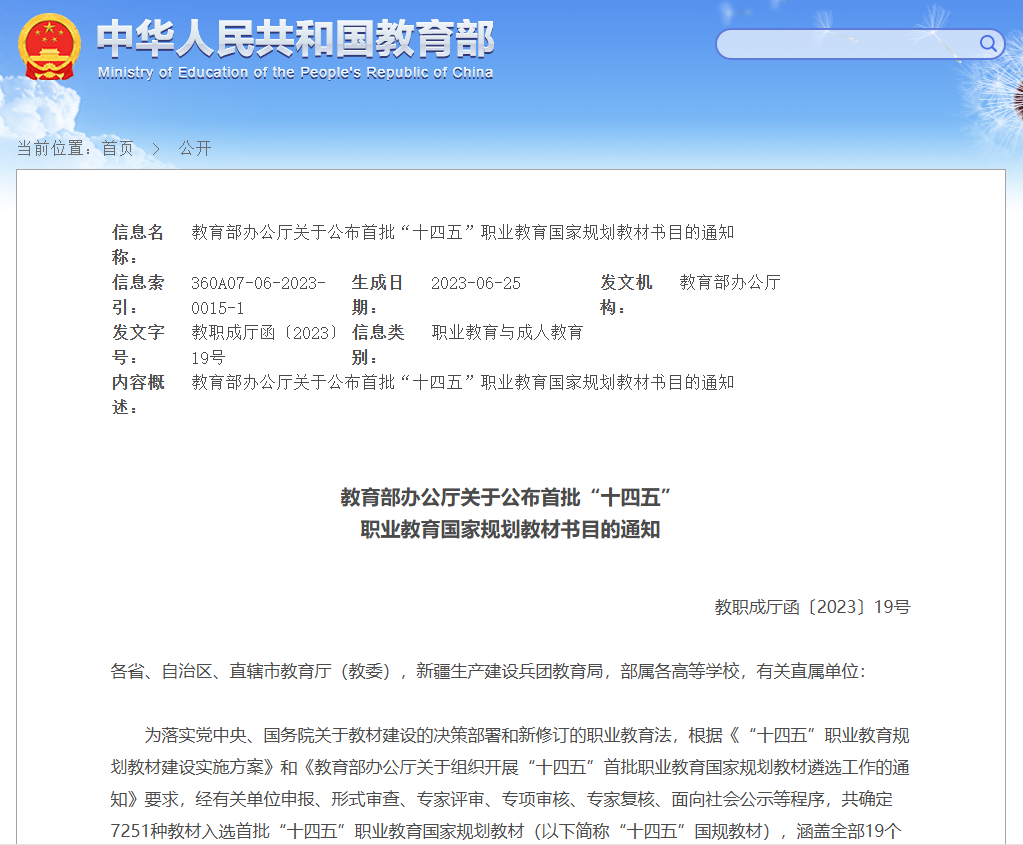Go to the 公开 breadcrumb link
1023x845 pixels.
tap(195, 148)
